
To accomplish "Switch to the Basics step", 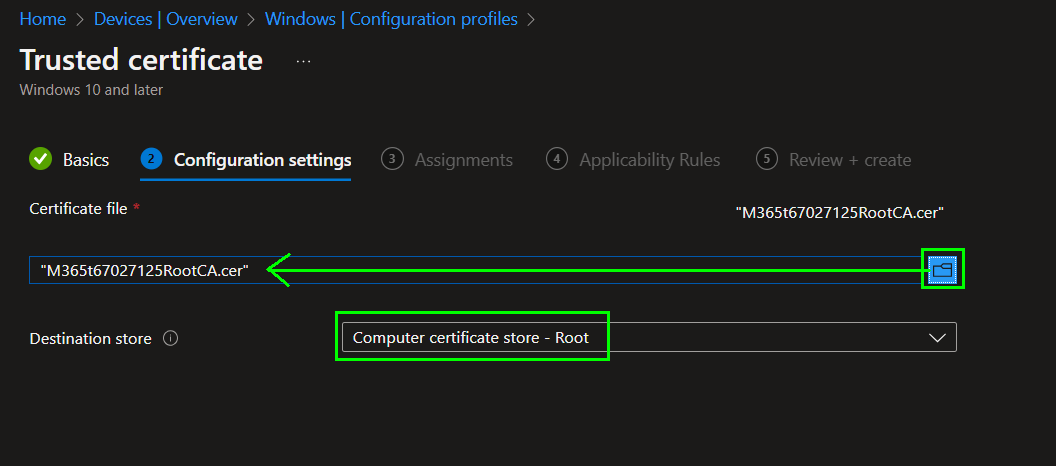I will click(x=86, y=160).
